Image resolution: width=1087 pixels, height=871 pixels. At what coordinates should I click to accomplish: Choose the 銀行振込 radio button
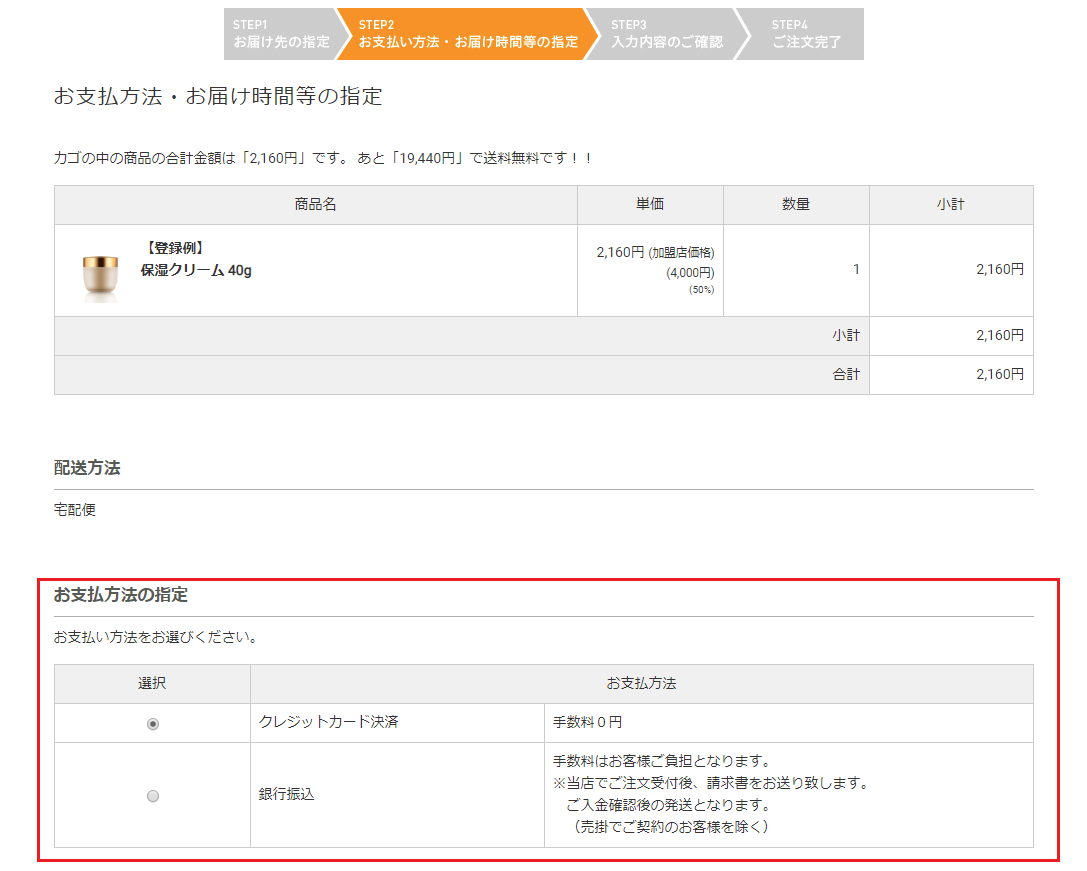pyautogui.click(x=153, y=796)
